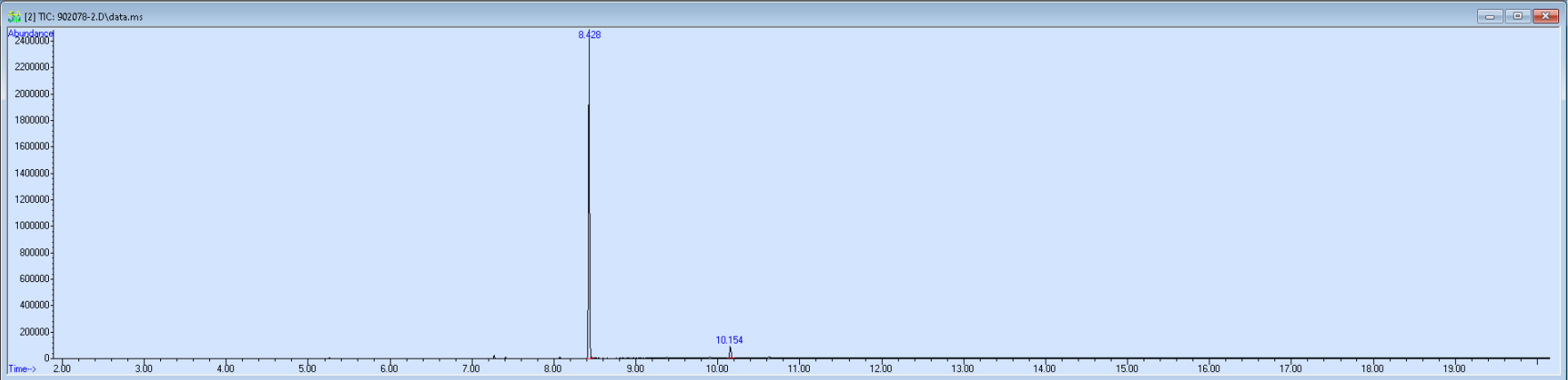Click the tiny peak near 7.25 minutes
Image resolution: width=1568 pixels, height=380 pixels.
coord(494,356)
